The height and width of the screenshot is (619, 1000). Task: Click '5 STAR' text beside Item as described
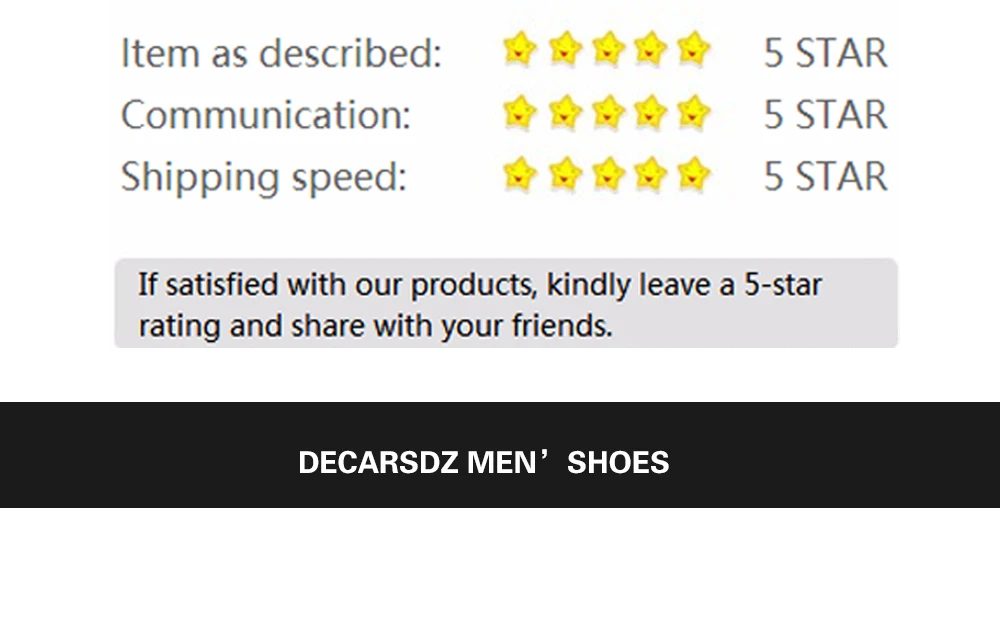point(825,53)
